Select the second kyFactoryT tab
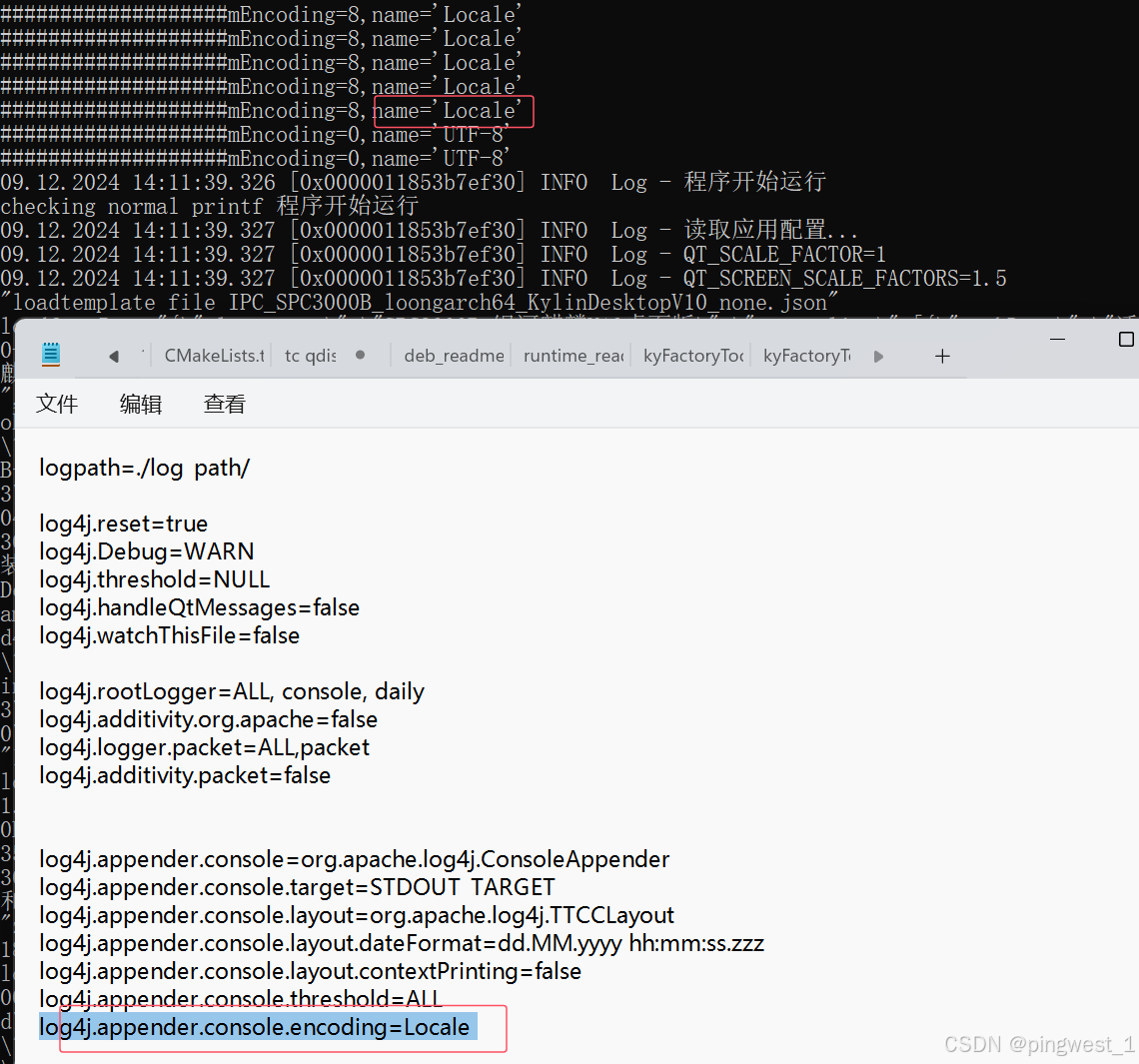This screenshot has width=1139, height=1064. (805, 356)
